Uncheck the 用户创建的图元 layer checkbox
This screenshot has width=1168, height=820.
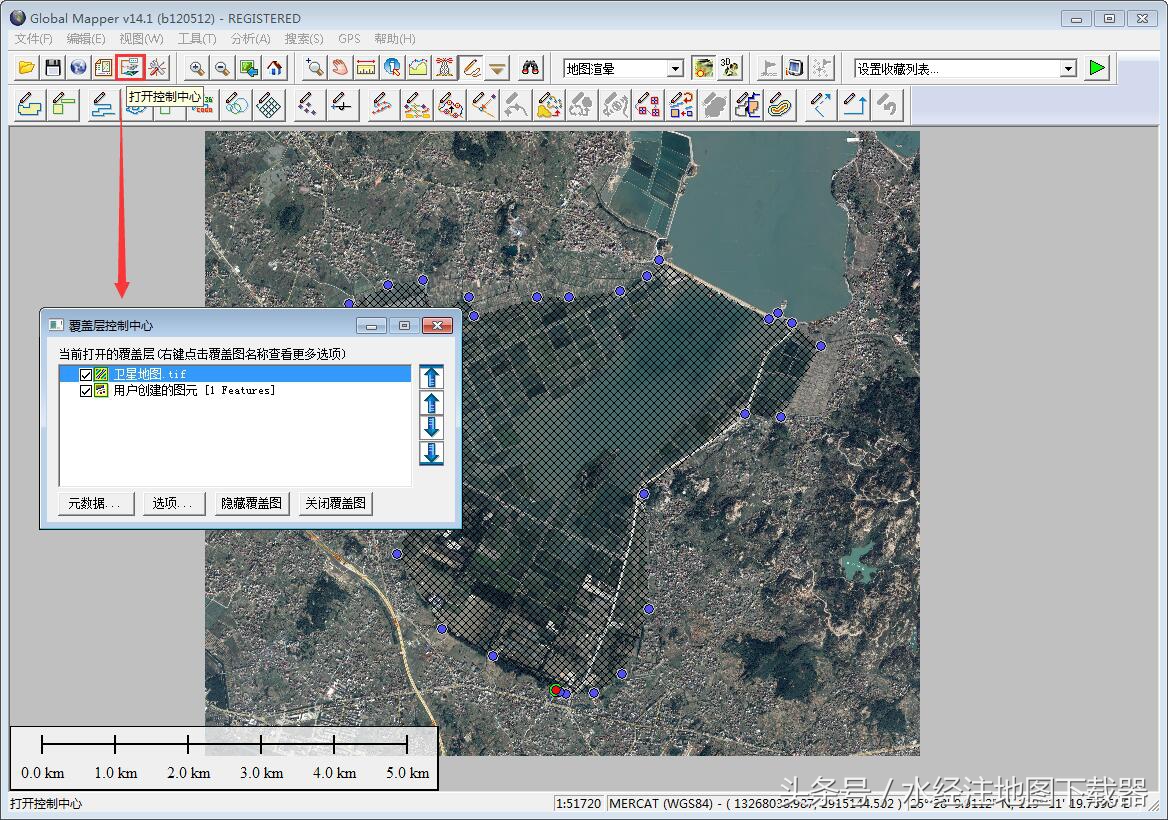click(x=86, y=391)
